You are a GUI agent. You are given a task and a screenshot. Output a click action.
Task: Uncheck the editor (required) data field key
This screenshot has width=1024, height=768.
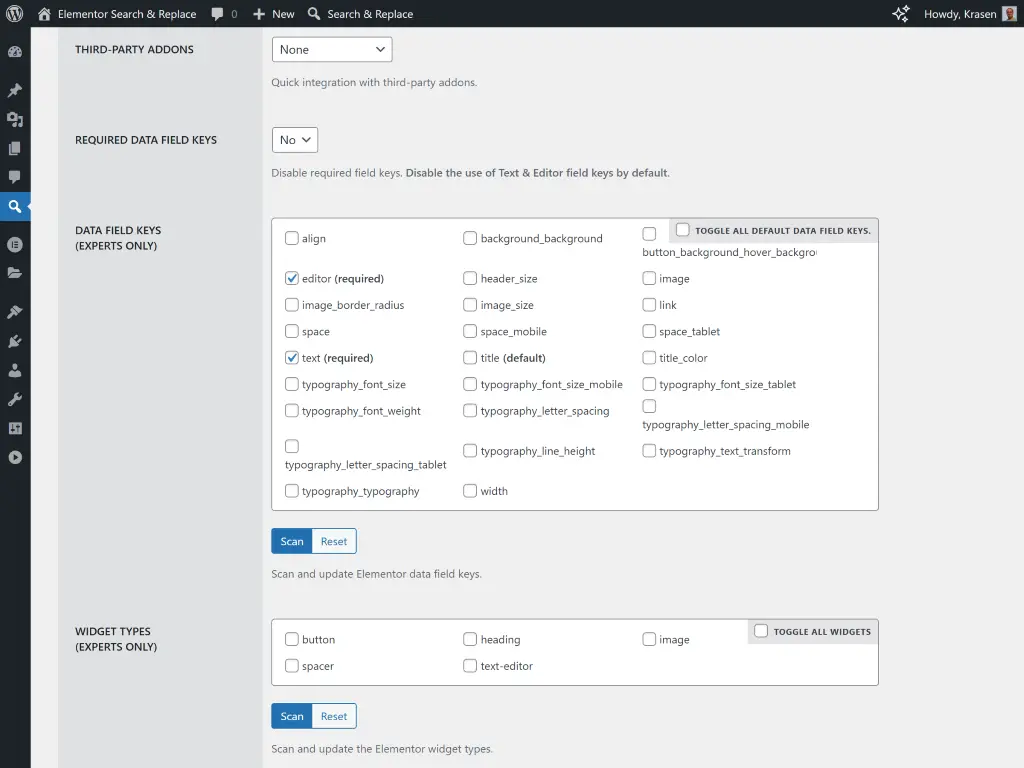pos(292,278)
